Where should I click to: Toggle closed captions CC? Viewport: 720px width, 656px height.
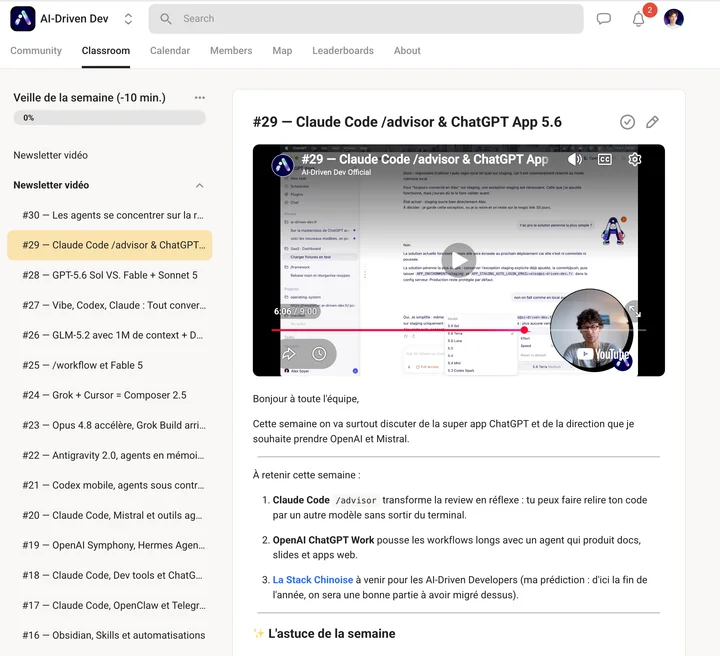(x=605, y=159)
